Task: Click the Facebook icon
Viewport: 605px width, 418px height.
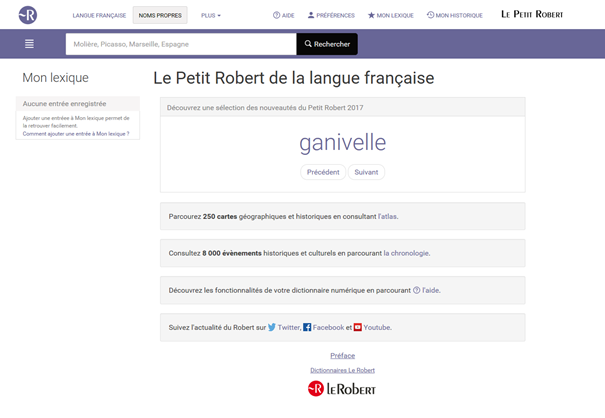Action: [307, 327]
